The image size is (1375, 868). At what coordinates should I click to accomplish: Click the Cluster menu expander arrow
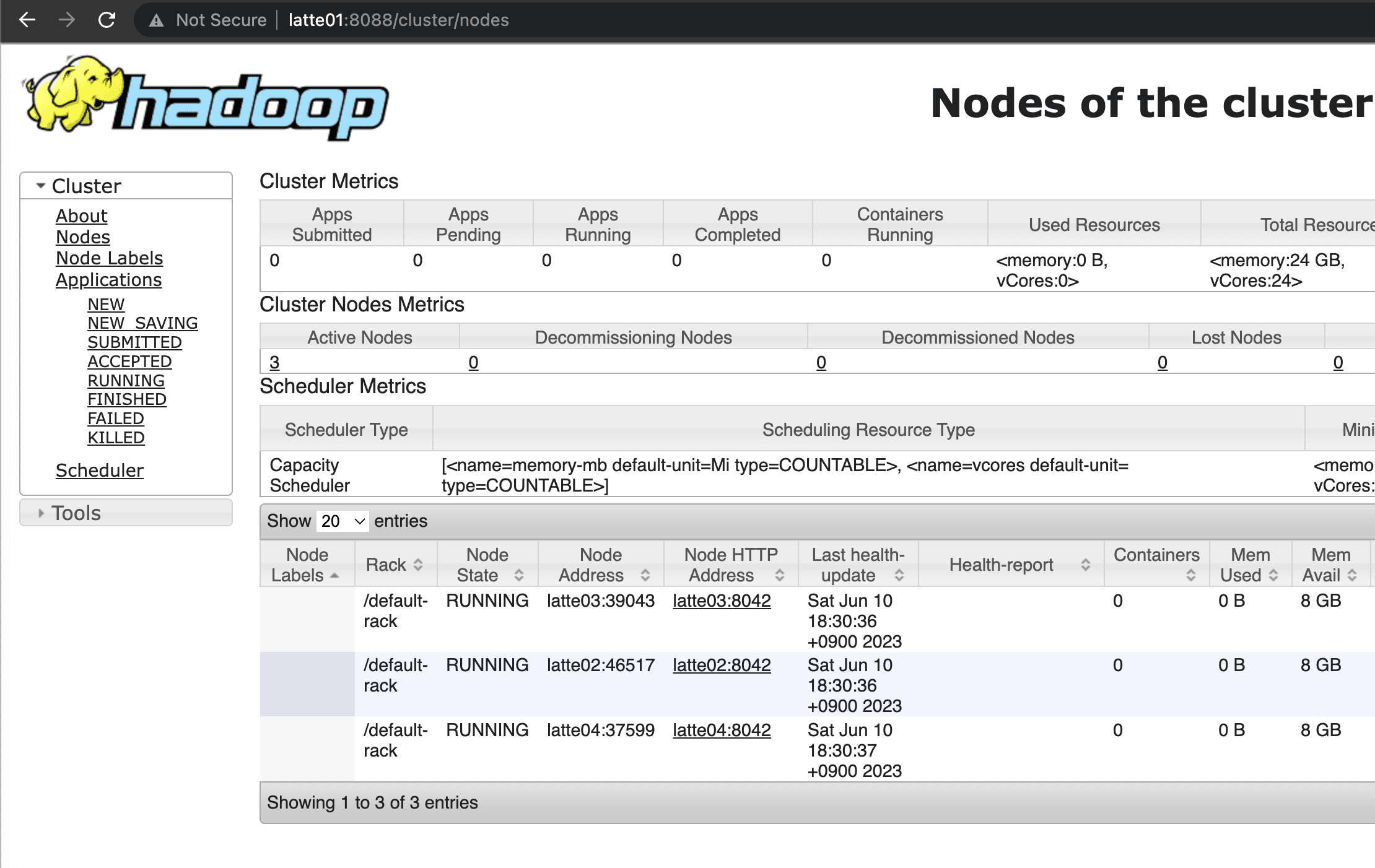(38, 185)
